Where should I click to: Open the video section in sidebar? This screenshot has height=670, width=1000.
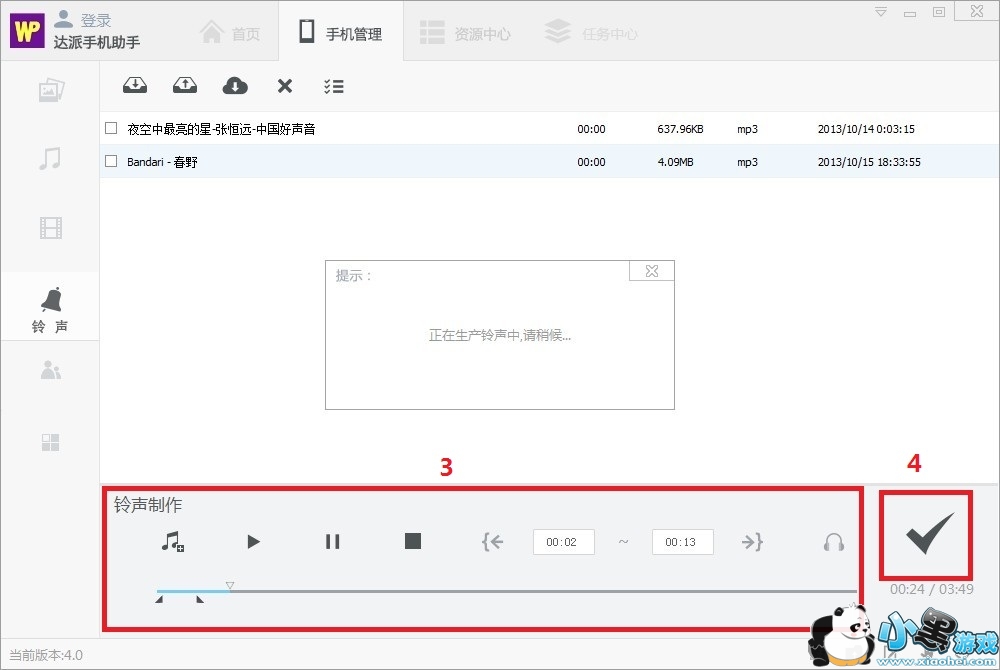pos(50,228)
